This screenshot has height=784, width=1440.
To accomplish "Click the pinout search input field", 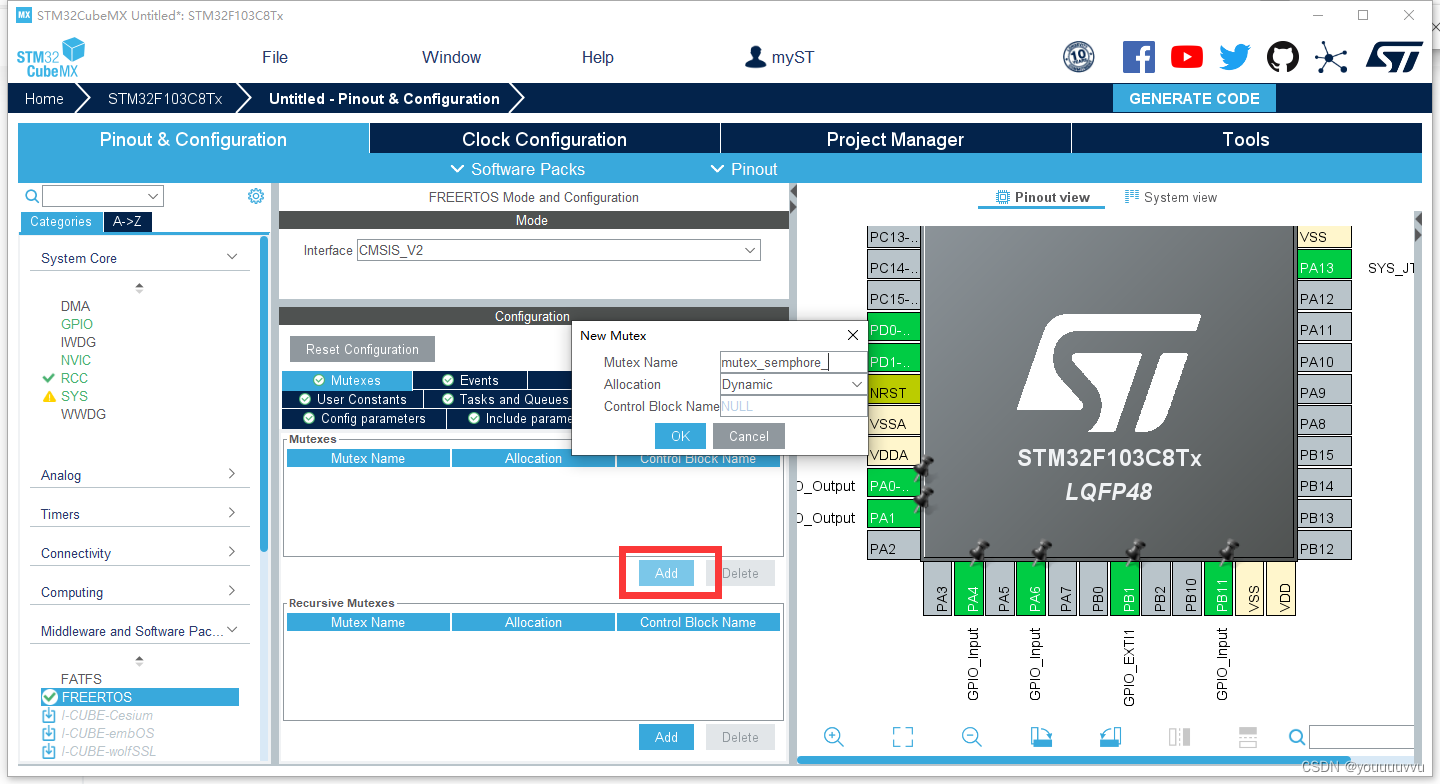I will coord(1361,737).
